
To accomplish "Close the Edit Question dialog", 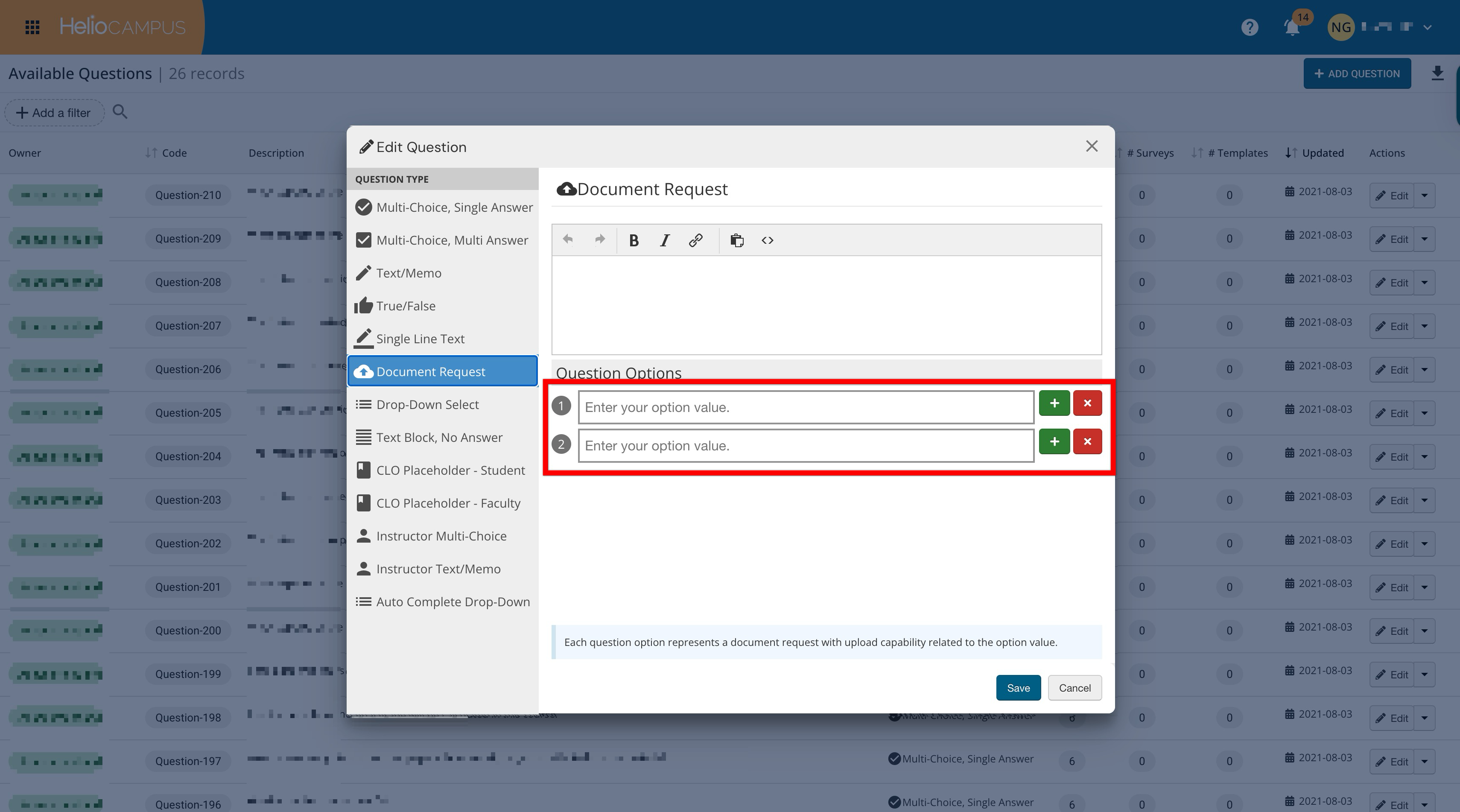I will point(1092,146).
